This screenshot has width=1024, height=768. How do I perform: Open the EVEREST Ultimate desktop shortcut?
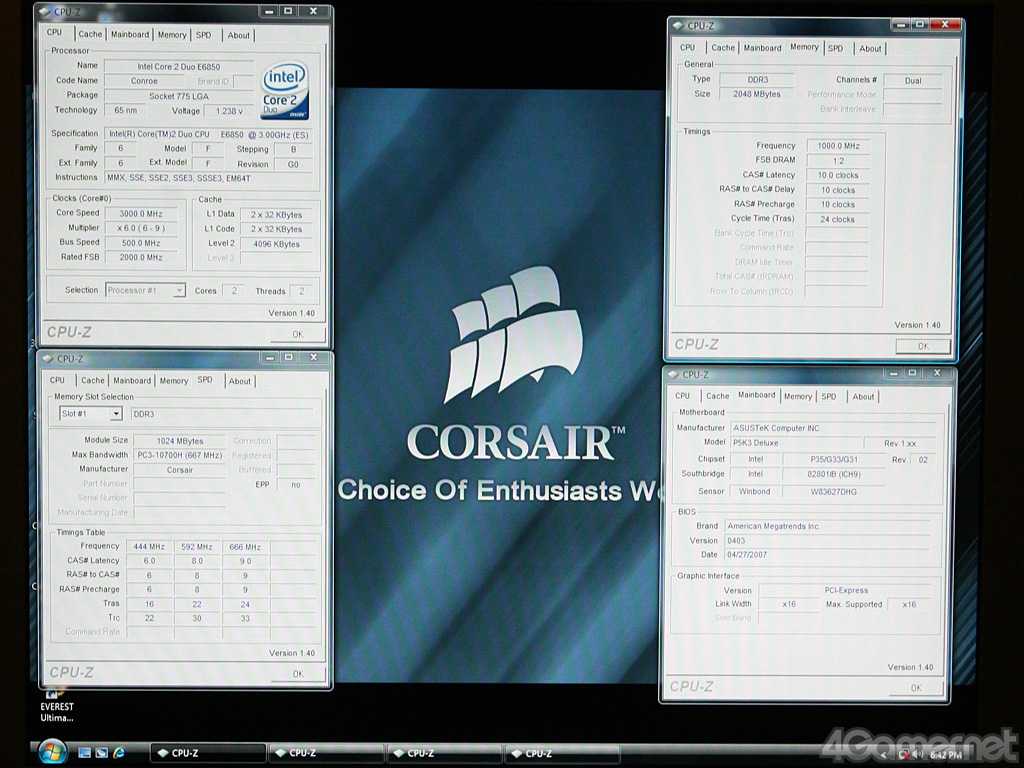click(56, 700)
